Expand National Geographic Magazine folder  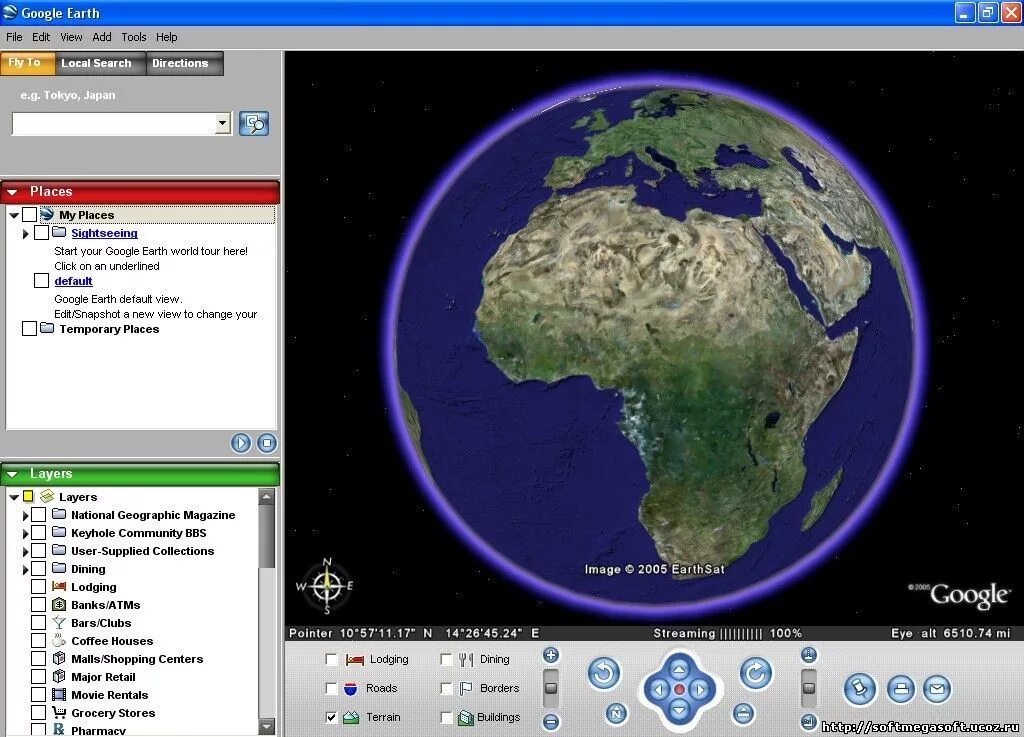point(25,515)
